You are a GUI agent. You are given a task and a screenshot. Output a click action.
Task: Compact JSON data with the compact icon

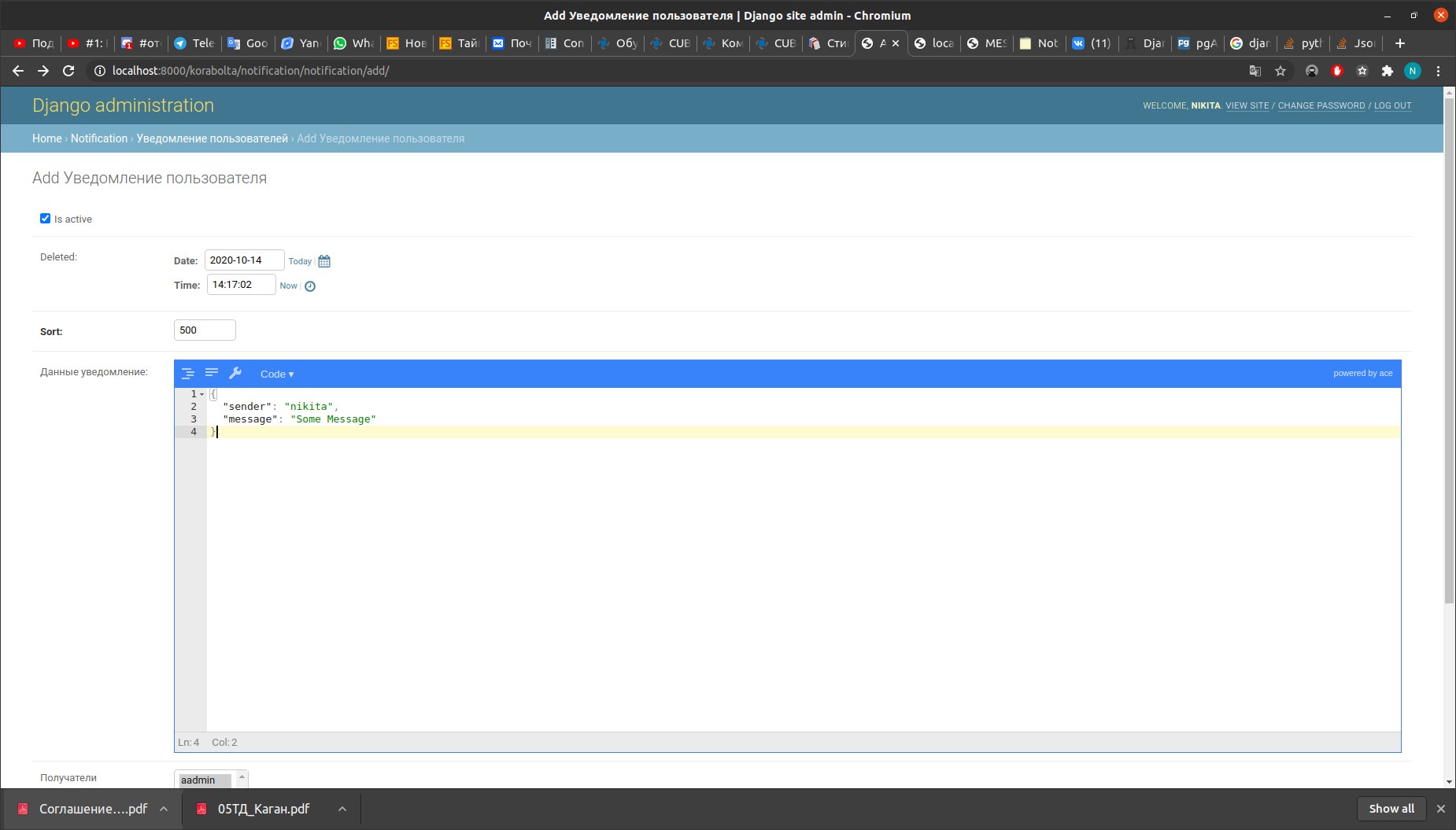pyautogui.click(x=212, y=373)
